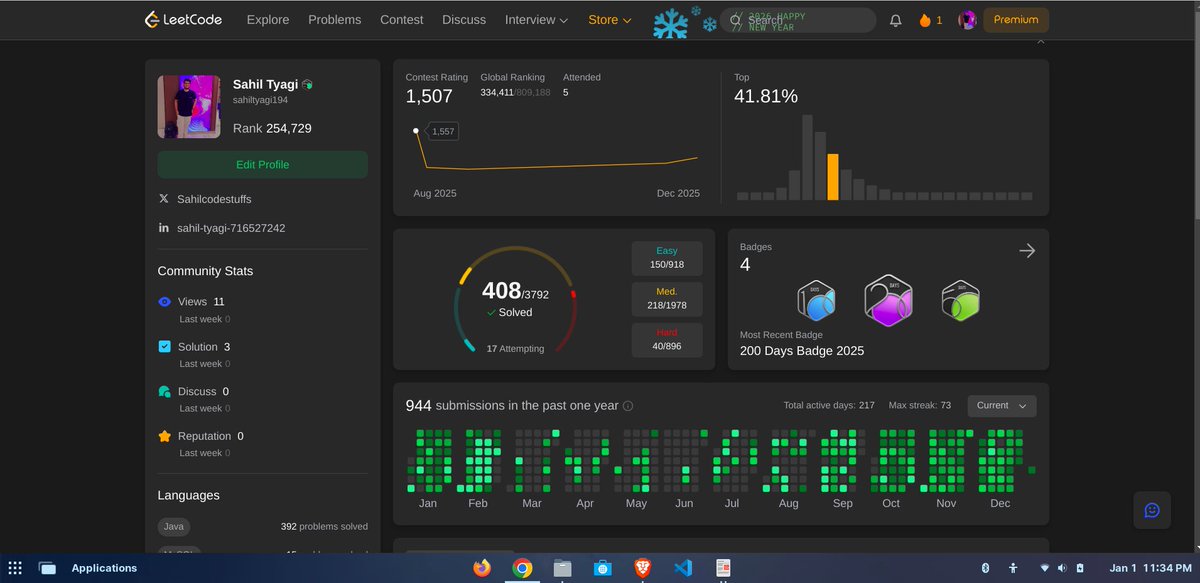1200x583 pixels.
Task: Open the user avatar menu in navbar
Action: coord(967,20)
